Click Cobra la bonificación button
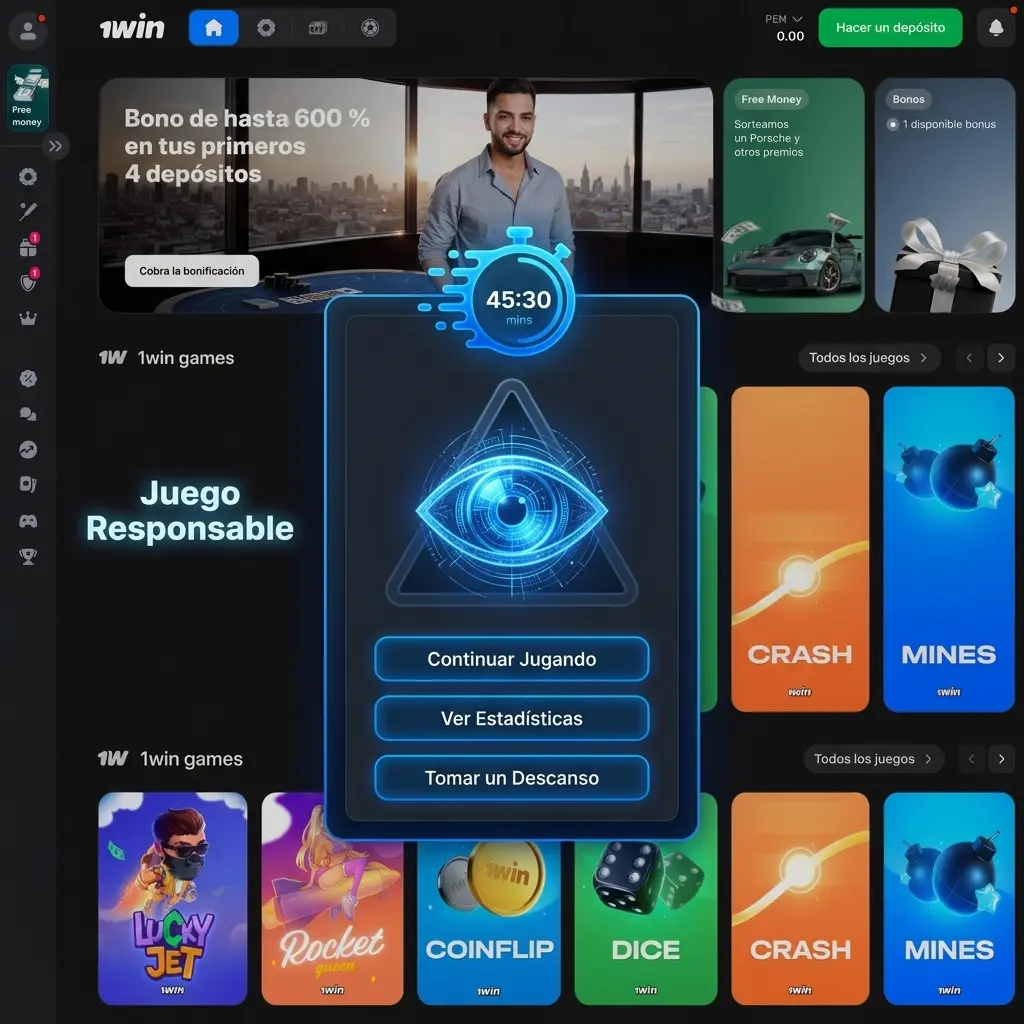 point(192,271)
